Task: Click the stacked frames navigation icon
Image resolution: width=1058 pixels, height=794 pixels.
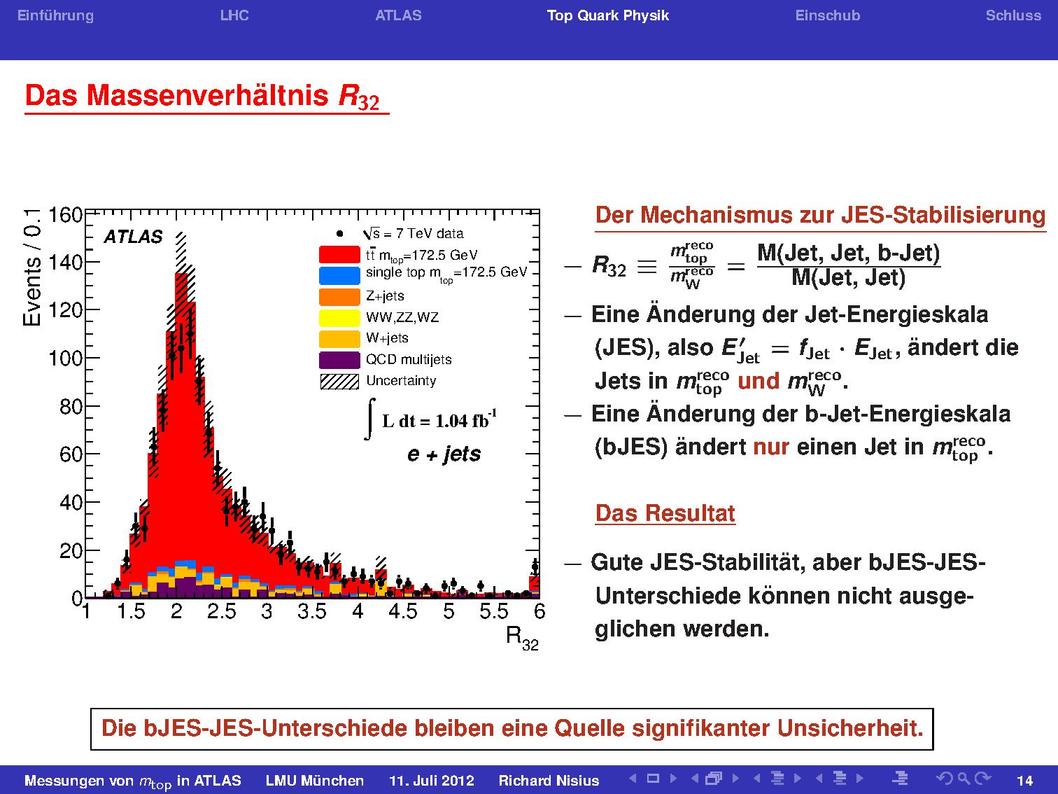Action: click(x=714, y=778)
